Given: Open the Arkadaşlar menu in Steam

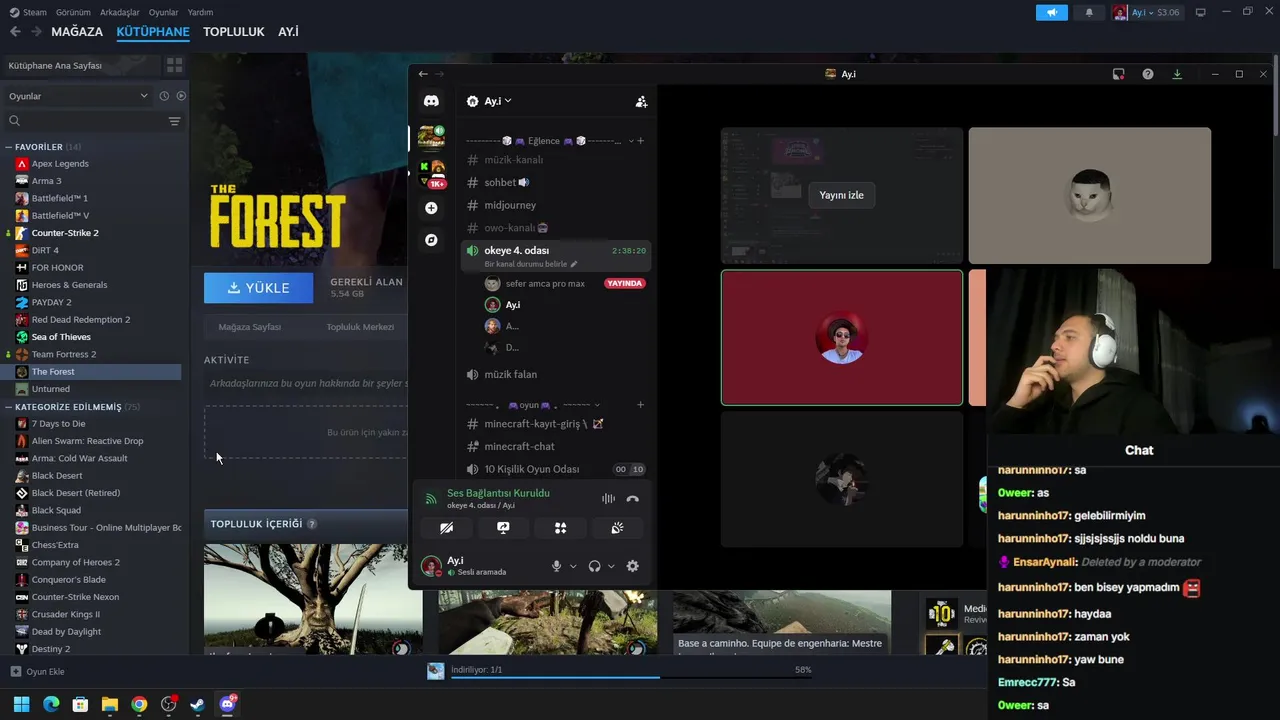Looking at the screenshot, I should [x=120, y=12].
